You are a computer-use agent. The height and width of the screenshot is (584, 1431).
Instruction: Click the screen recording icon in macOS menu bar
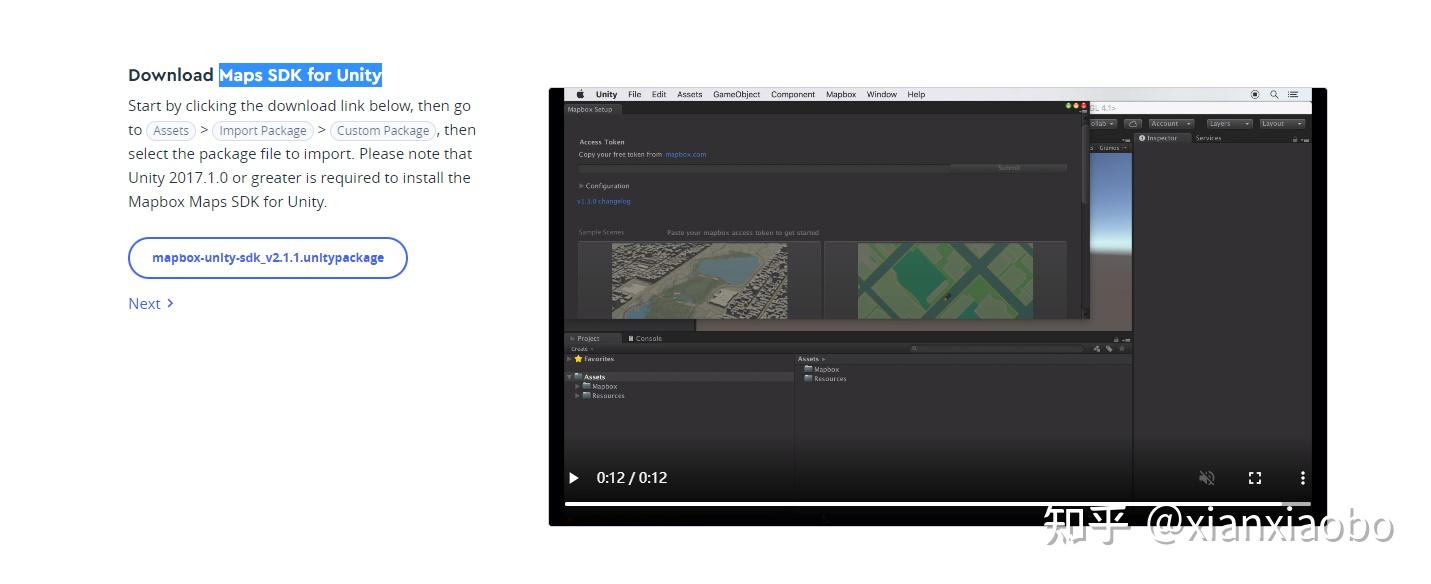pos(1255,94)
